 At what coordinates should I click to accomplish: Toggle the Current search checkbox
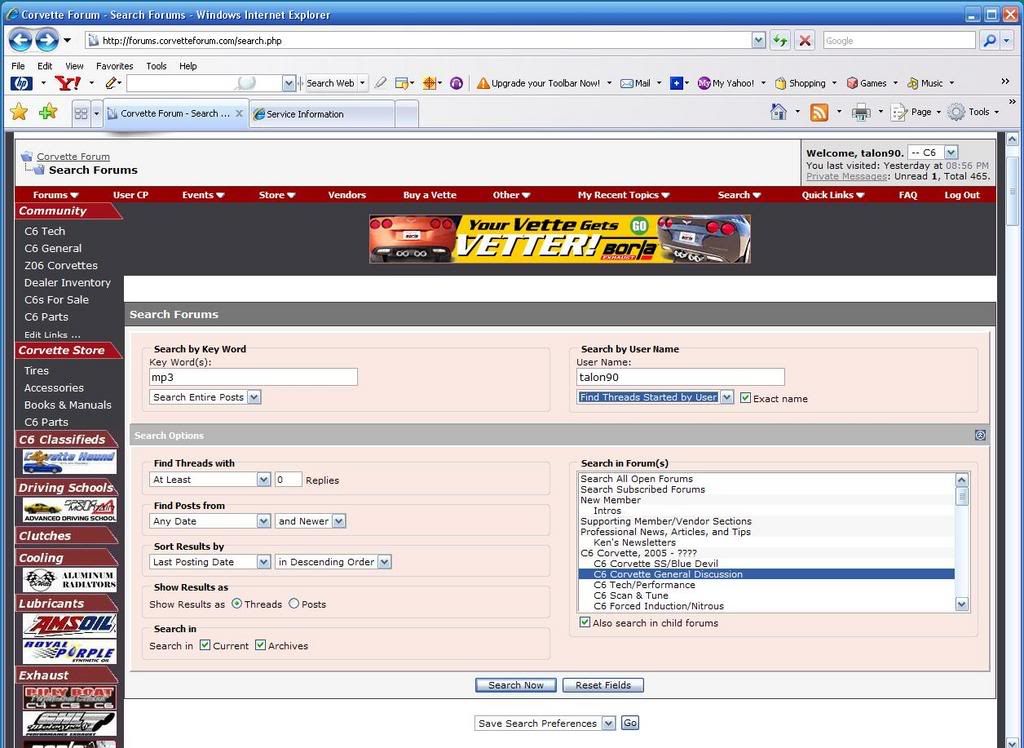tap(205, 645)
